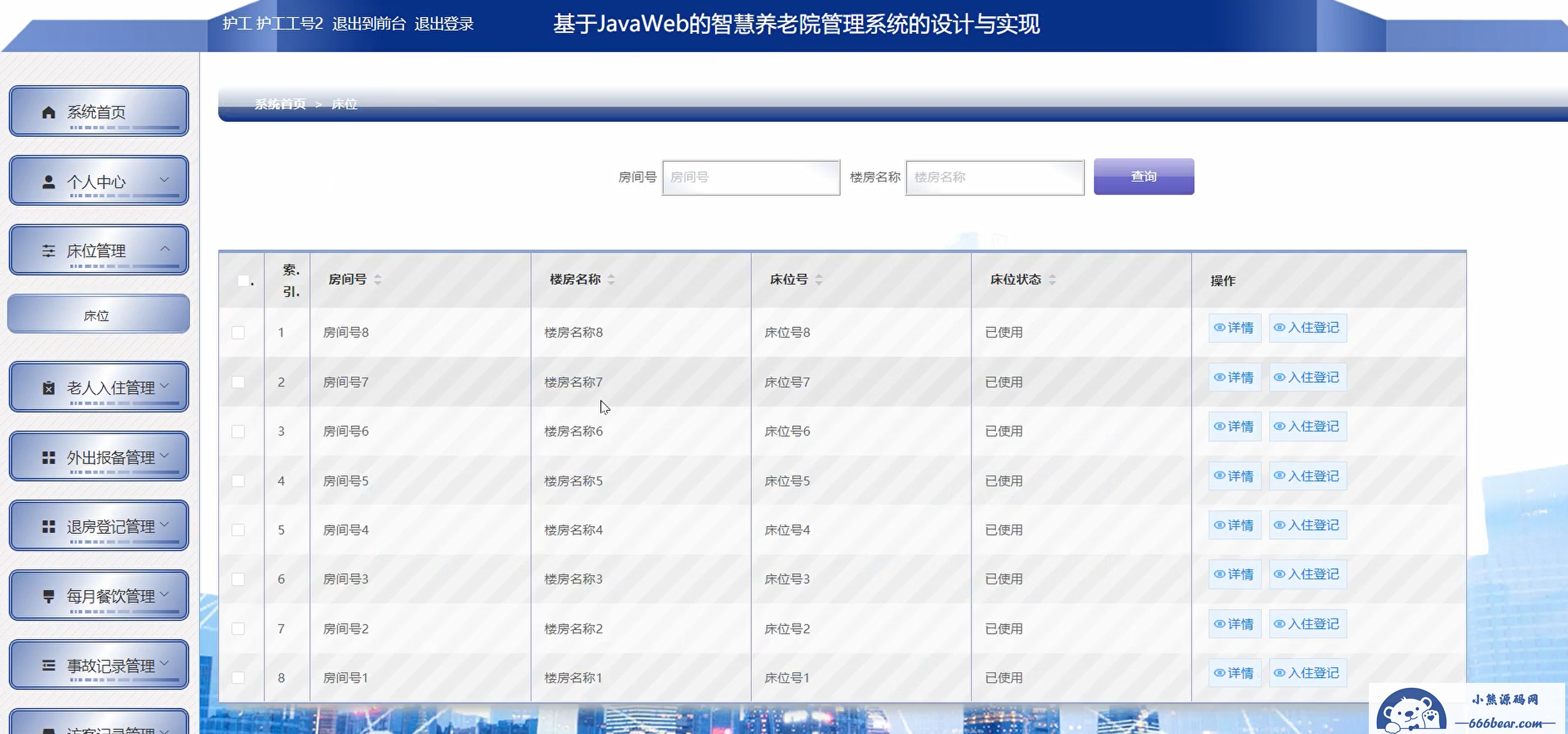
Task: Collapse the 床位管理 menu chevron
Action: (164, 249)
